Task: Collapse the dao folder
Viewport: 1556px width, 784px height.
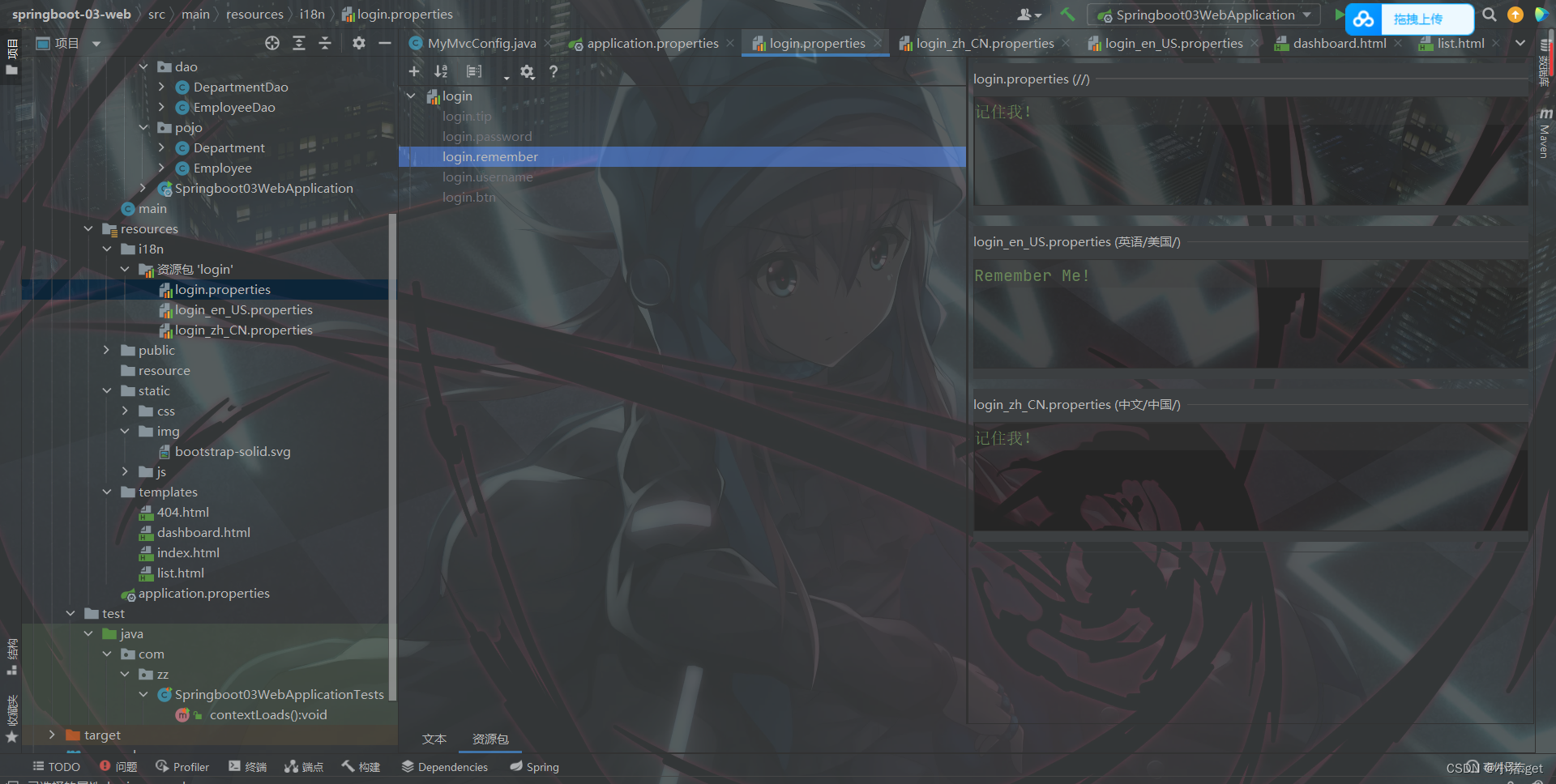Action: point(143,66)
